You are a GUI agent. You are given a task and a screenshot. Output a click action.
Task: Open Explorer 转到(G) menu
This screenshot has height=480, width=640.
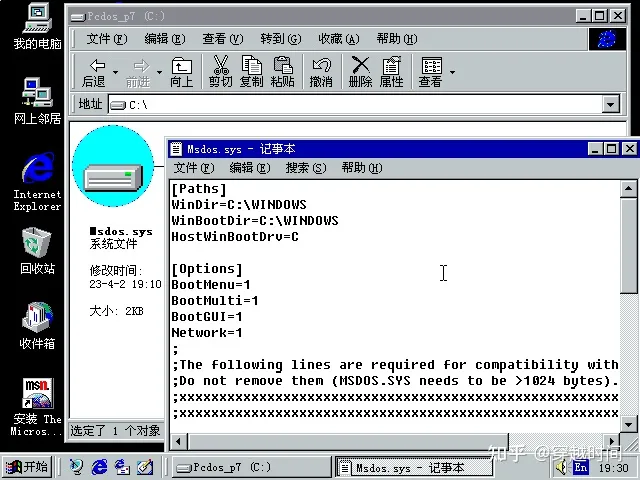tap(281, 39)
